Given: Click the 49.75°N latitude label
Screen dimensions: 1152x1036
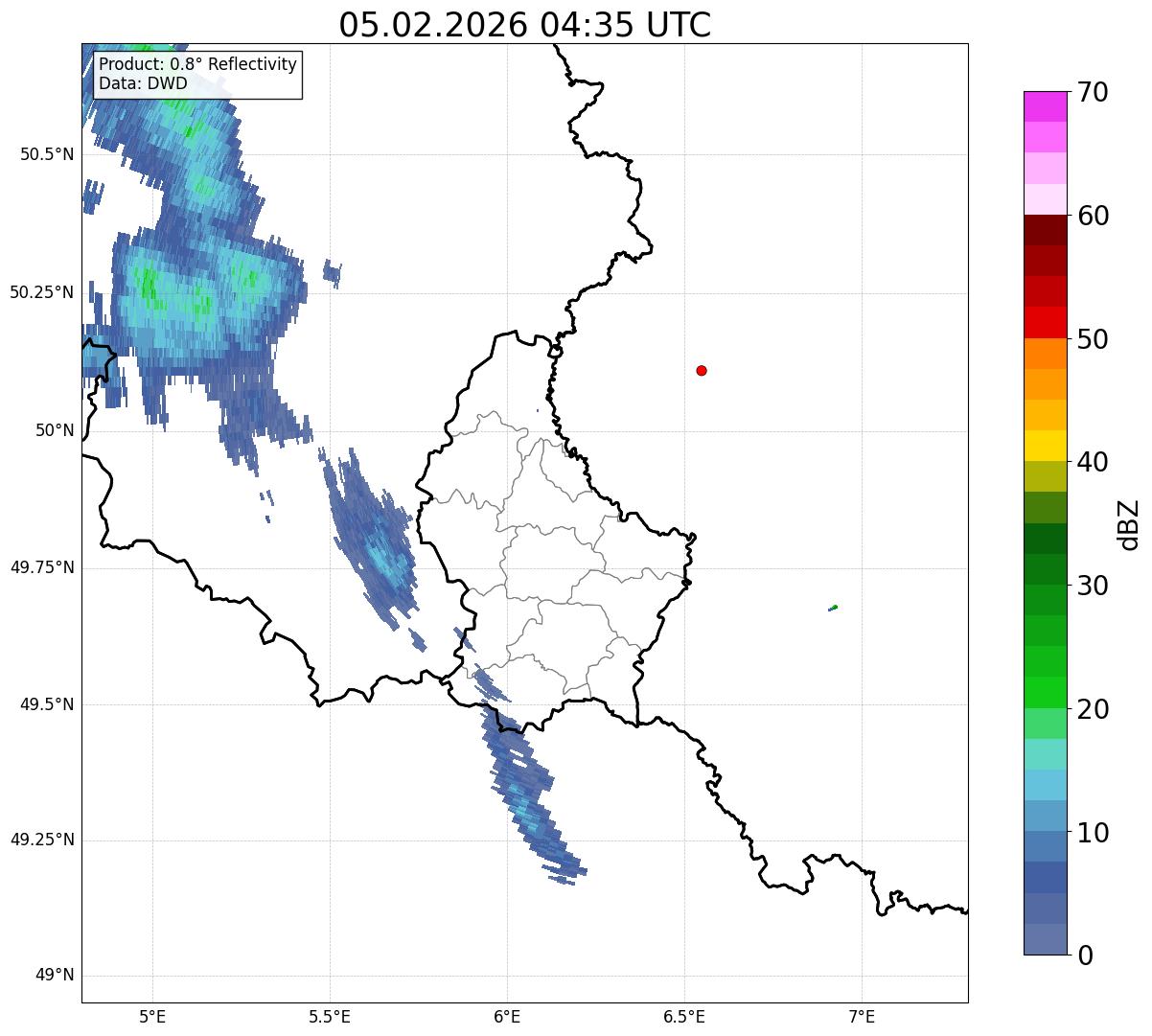Looking at the screenshot, I should pos(42,567).
